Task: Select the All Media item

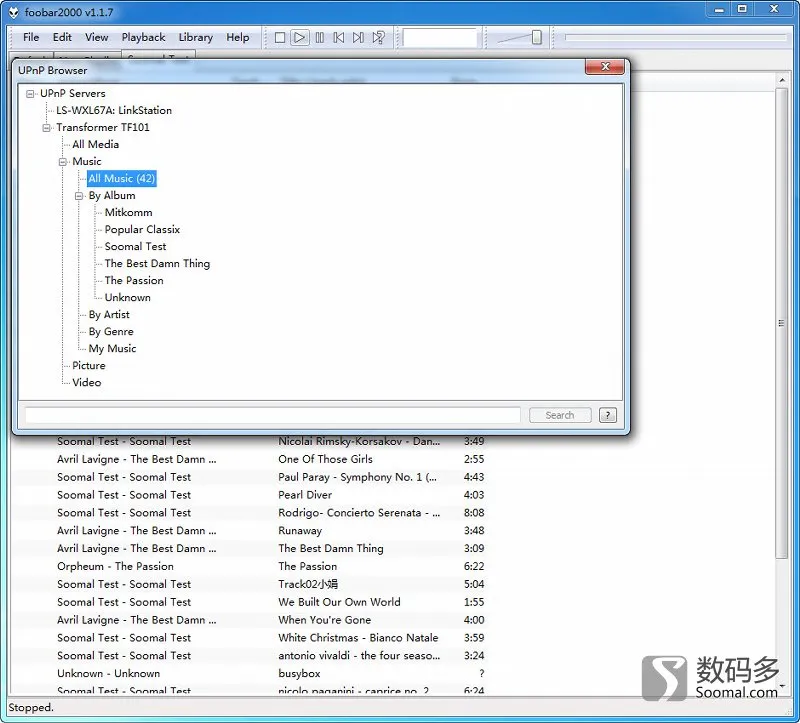Action: click(x=95, y=144)
